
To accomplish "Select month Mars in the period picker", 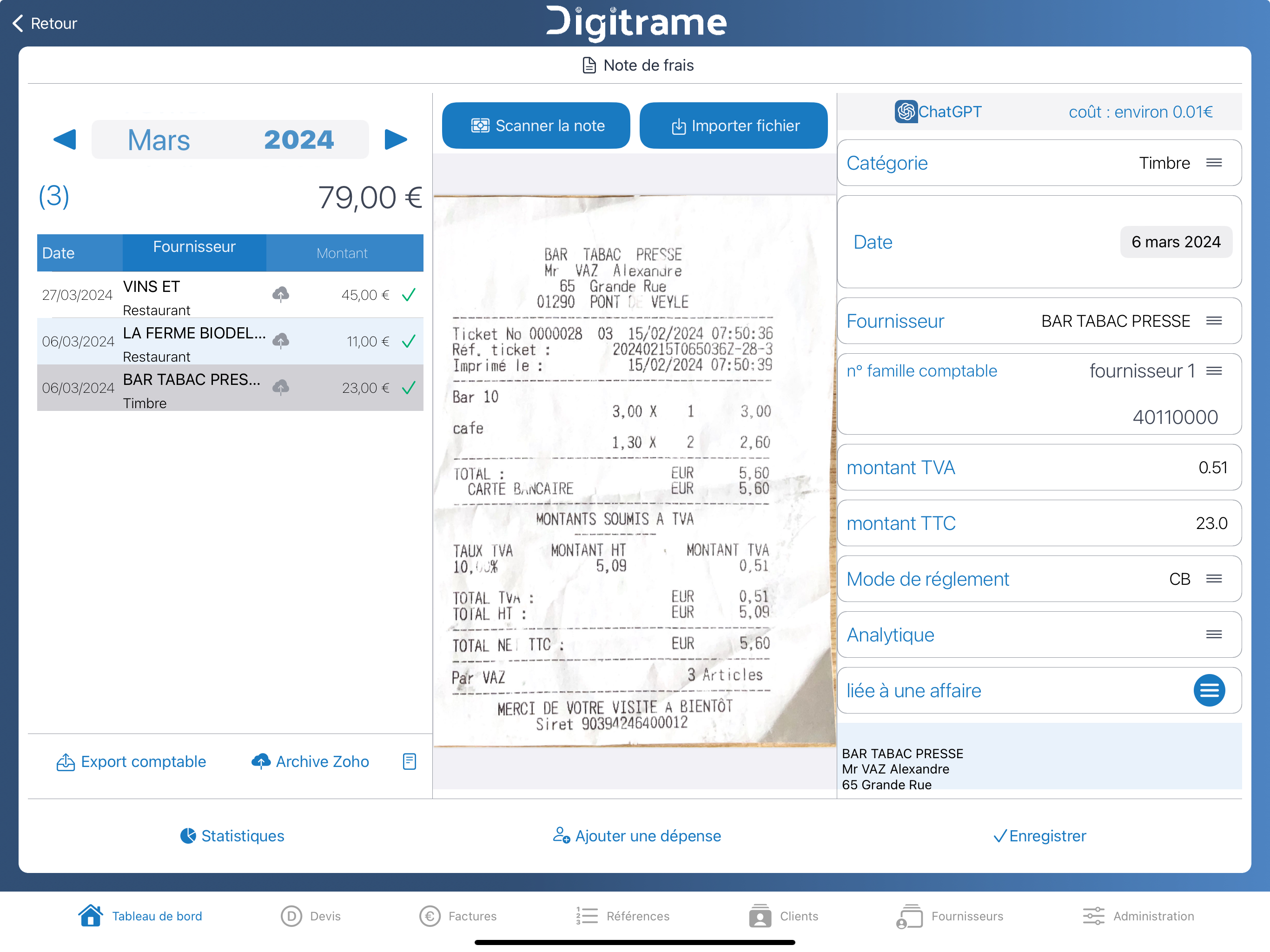I will point(159,139).
